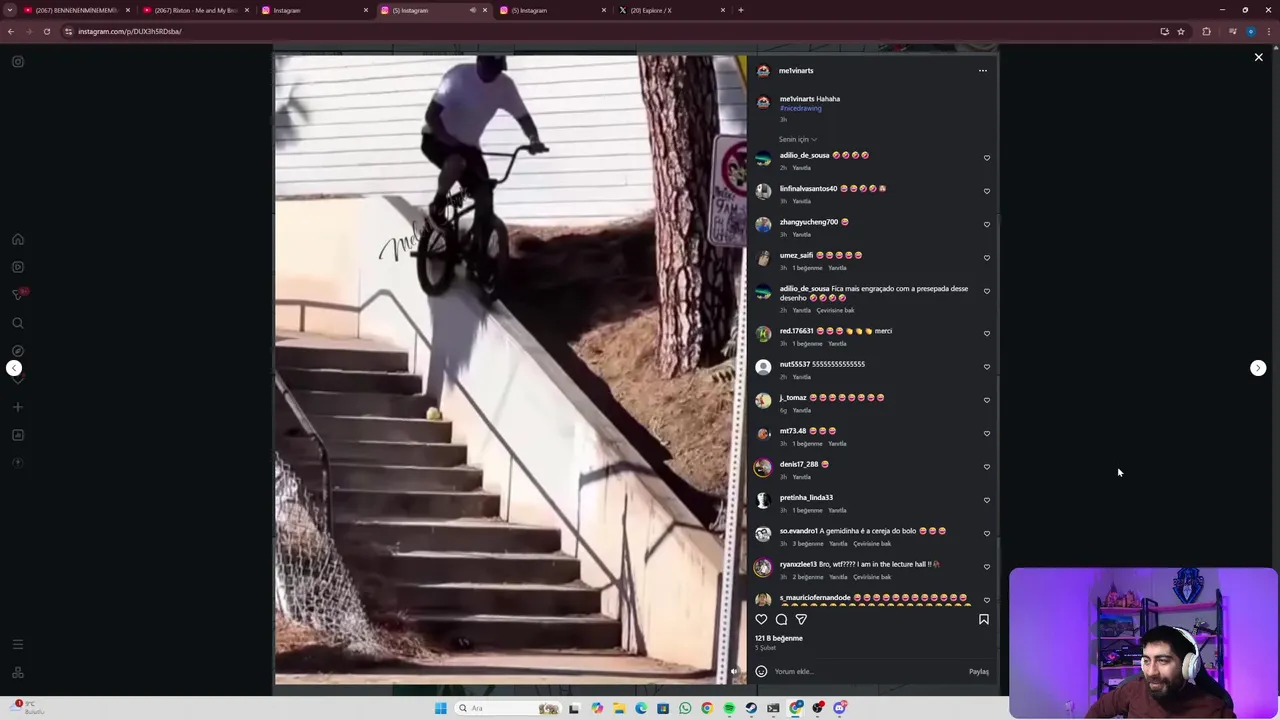Open the Instagram logo in the left sidebar
The width and height of the screenshot is (1280, 720).
pyautogui.click(x=17, y=62)
